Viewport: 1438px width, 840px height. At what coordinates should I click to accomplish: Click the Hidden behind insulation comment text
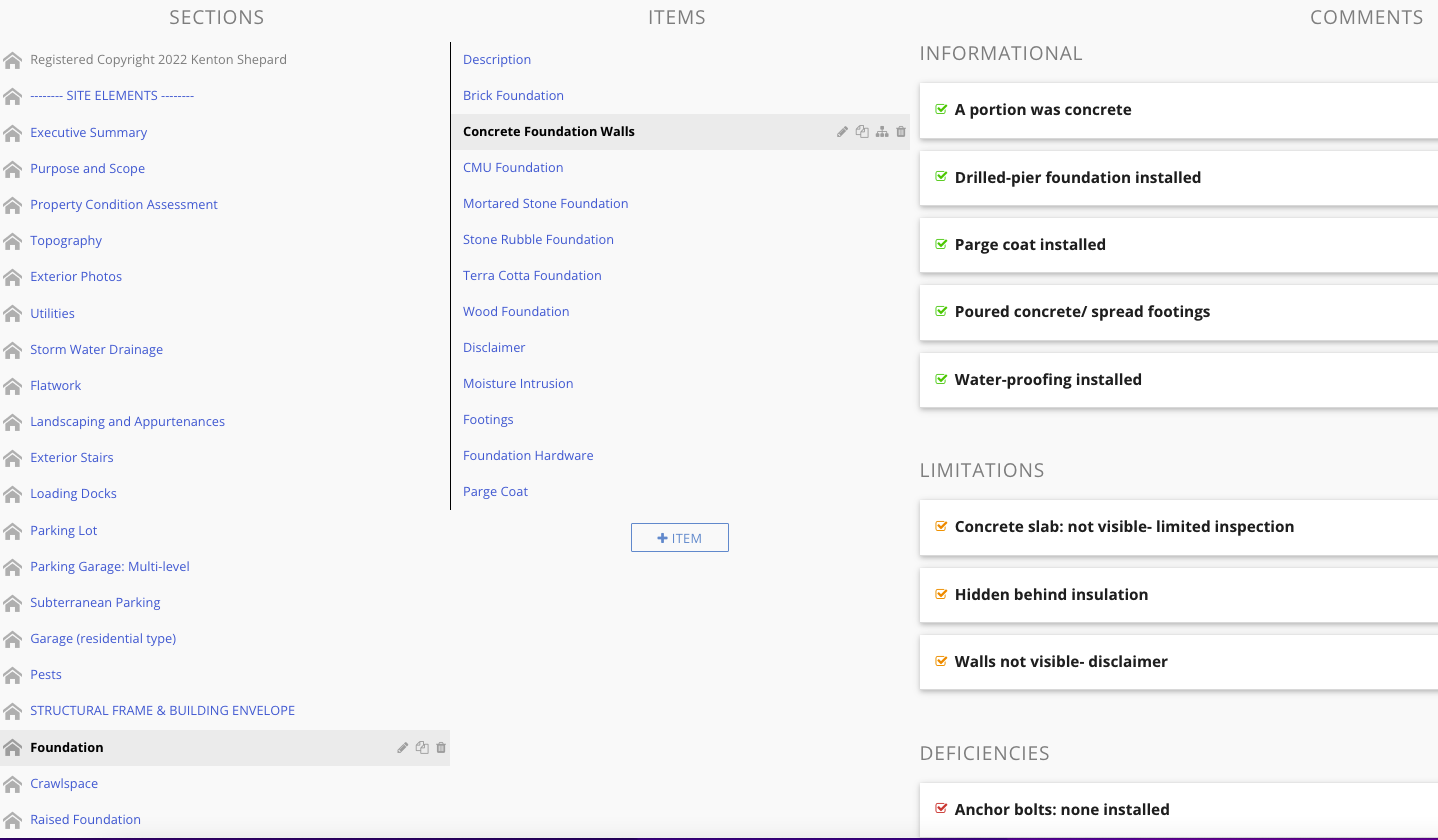point(1051,594)
